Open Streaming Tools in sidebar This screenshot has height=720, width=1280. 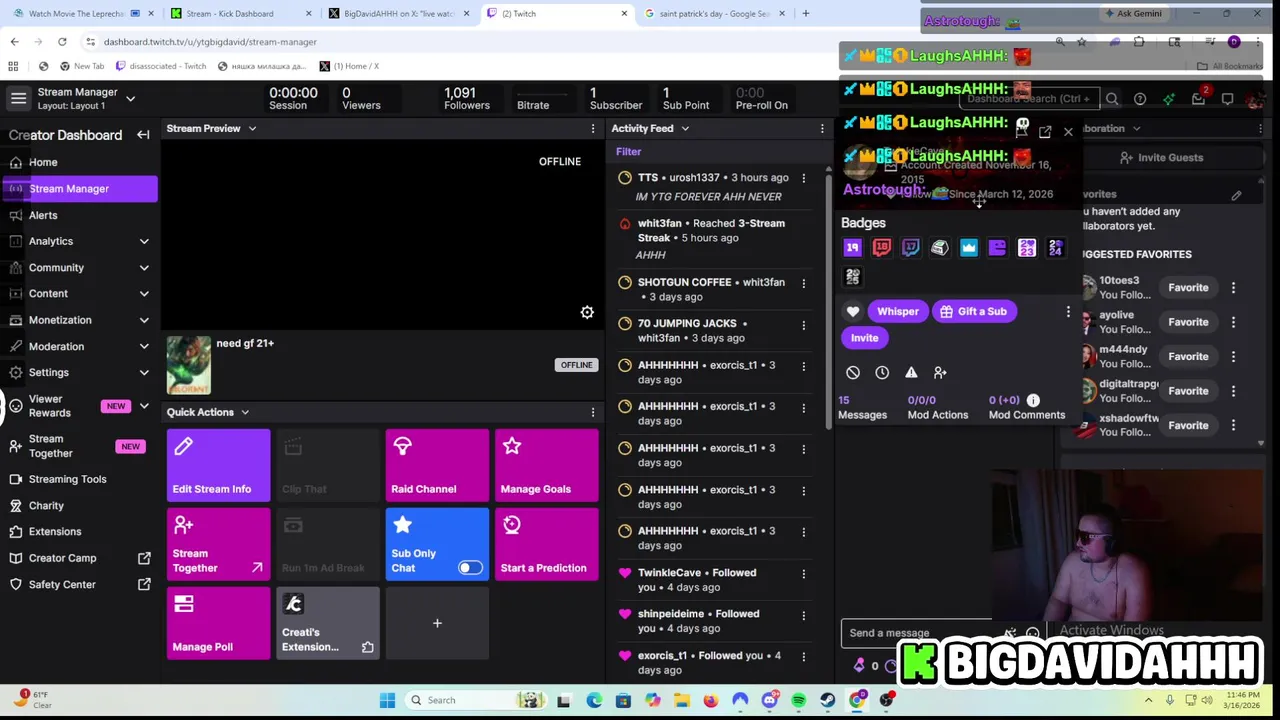pos(67,479)
